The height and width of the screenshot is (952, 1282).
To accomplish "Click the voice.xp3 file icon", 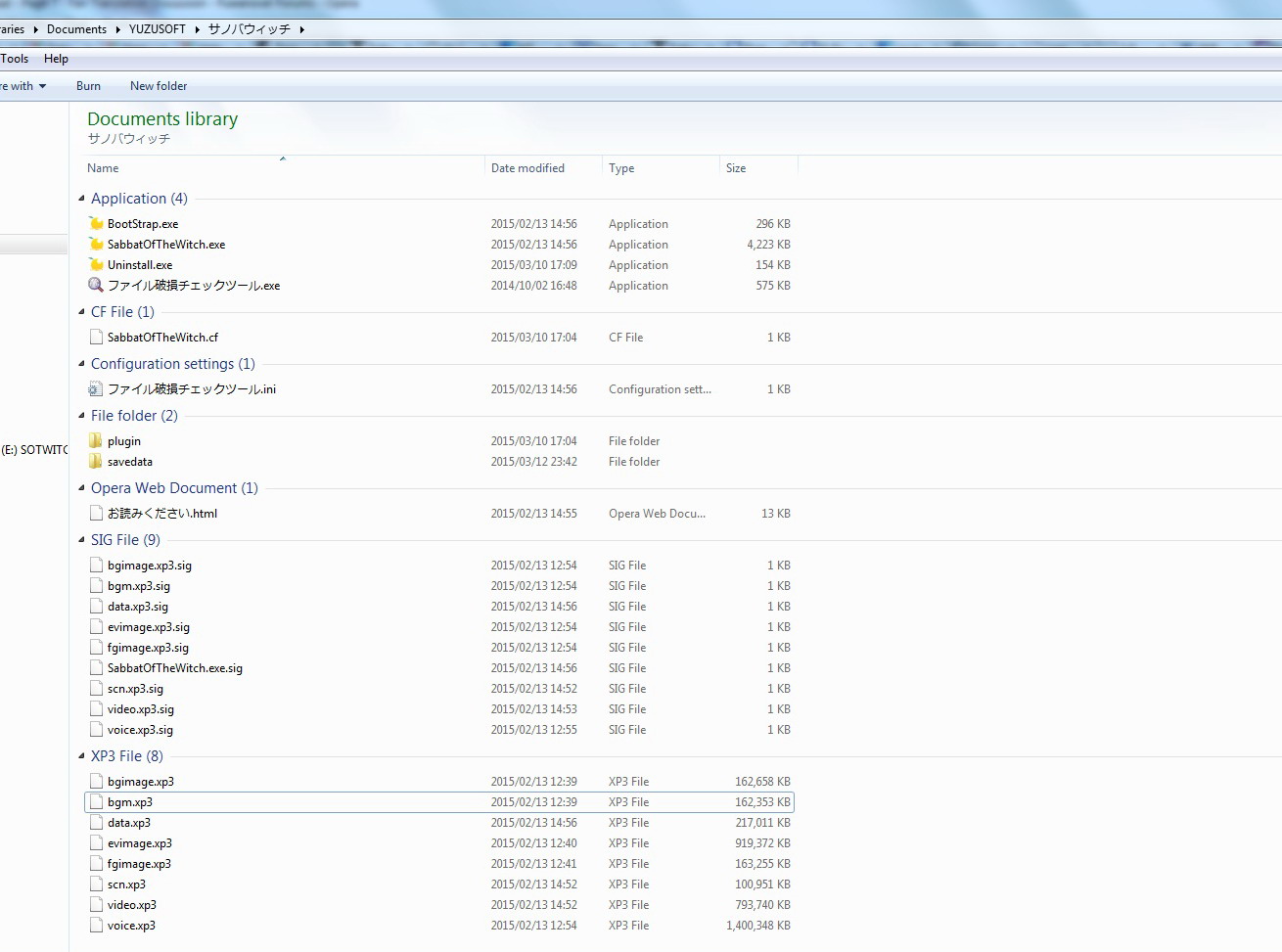I will pos(96,925).
